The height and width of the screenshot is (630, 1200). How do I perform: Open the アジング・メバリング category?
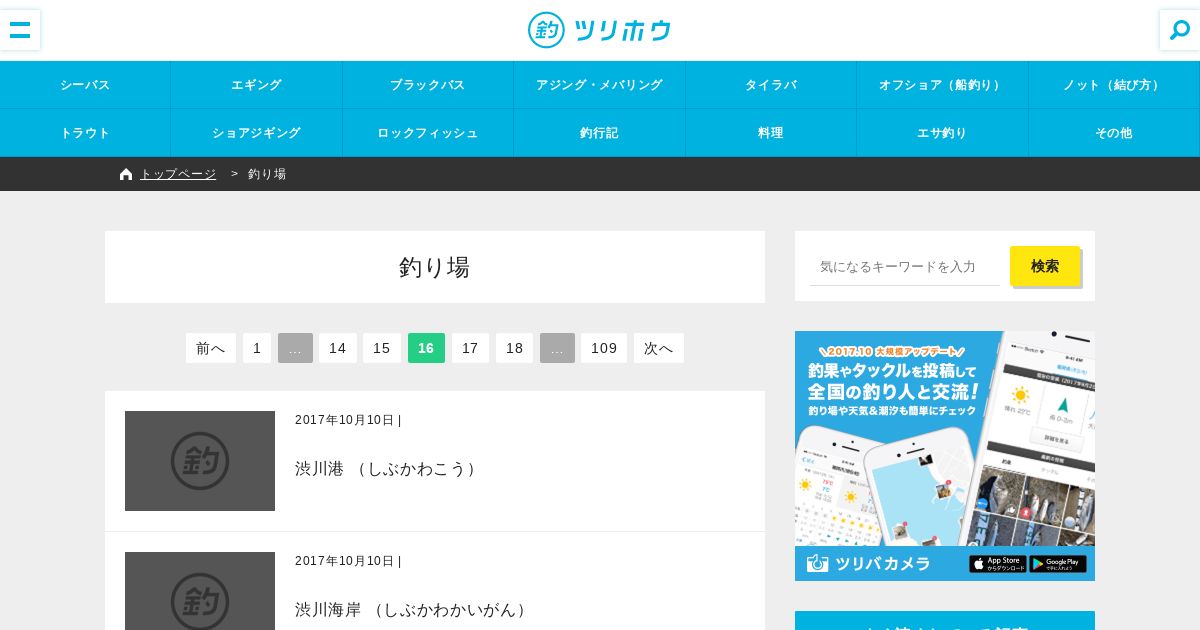[x=599, y=85]
